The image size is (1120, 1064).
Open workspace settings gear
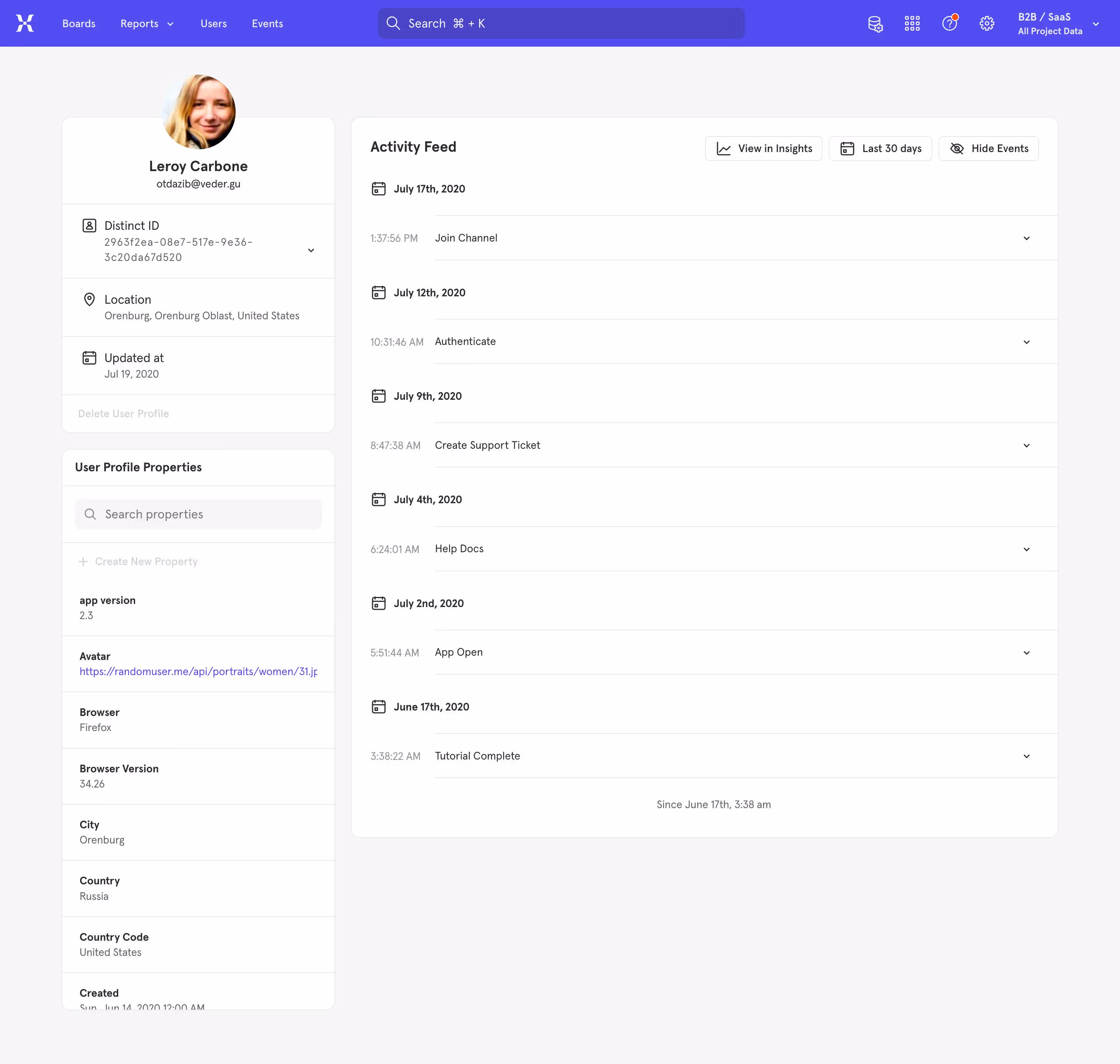click(987, 23)
